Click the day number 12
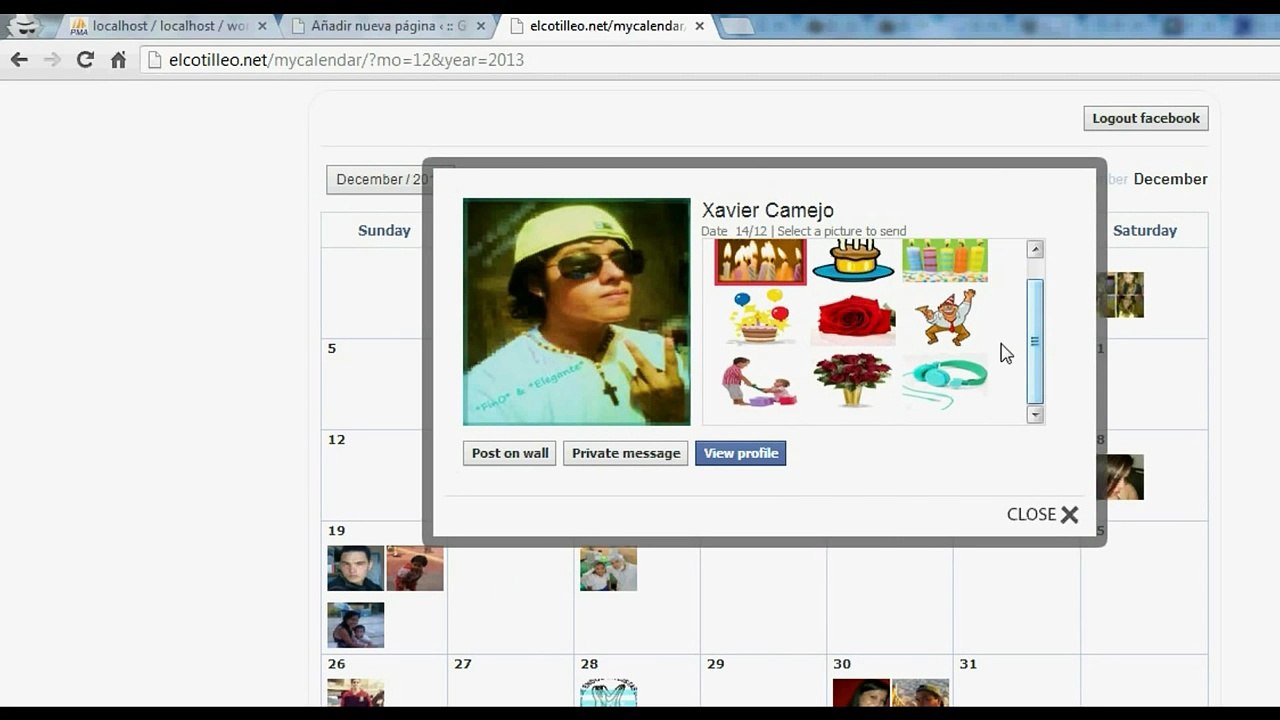 coord(336,440)
